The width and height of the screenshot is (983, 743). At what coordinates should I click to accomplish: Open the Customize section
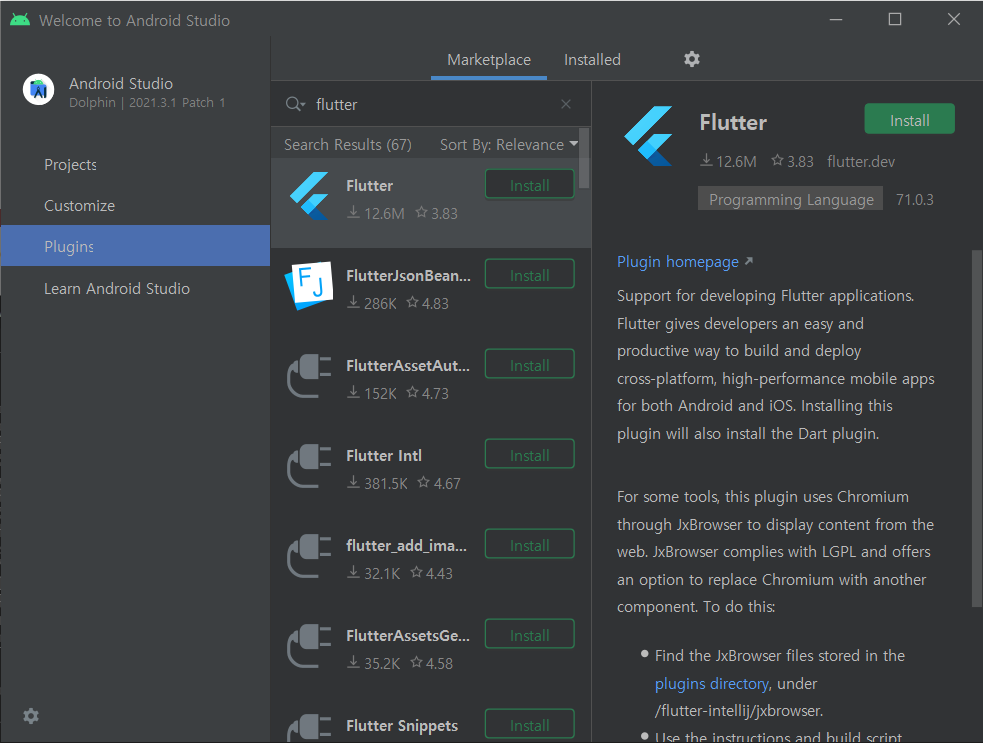coord(135,206)
